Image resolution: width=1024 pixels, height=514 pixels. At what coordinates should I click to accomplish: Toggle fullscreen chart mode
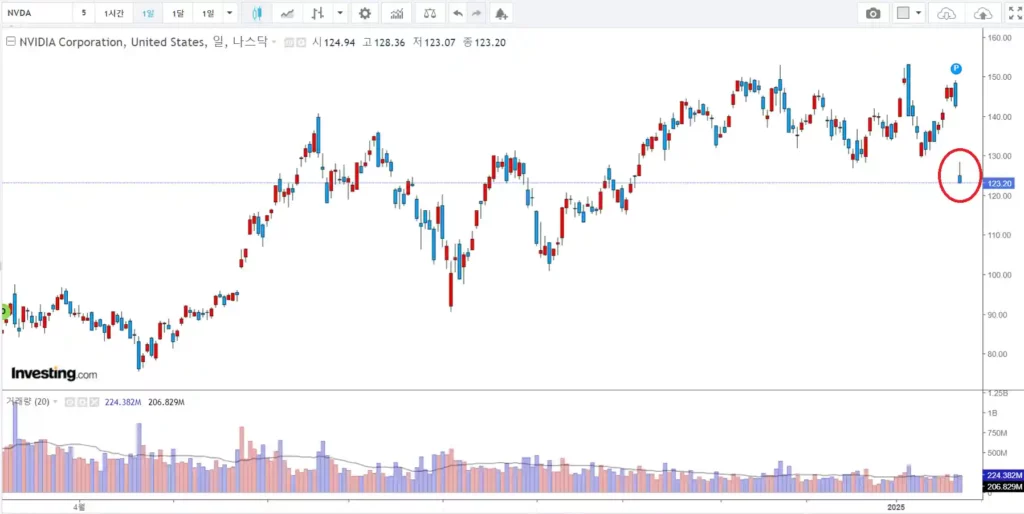(x=1016, y=13)
